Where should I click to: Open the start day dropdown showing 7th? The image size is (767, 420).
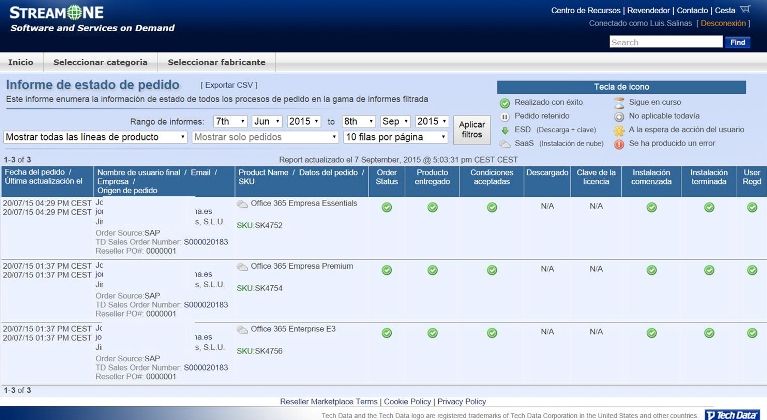(230, 121)
